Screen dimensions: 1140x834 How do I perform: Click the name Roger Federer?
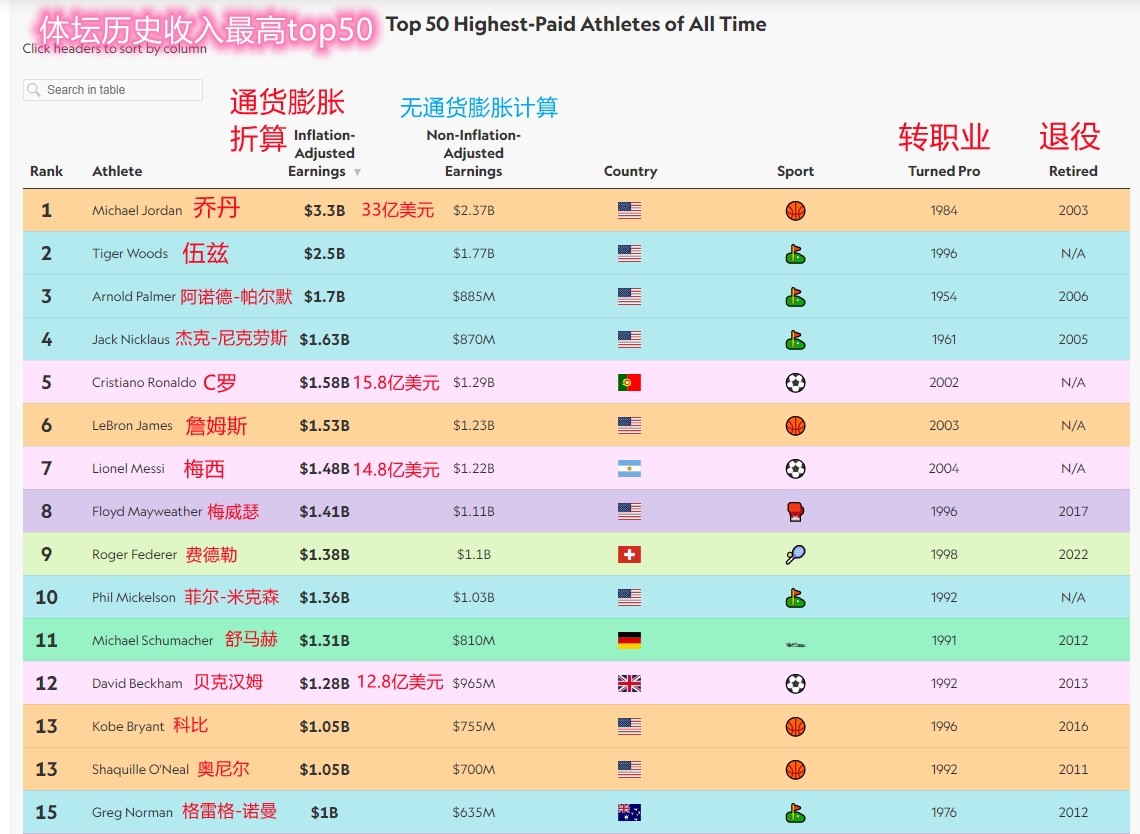[x=135, y=554]
